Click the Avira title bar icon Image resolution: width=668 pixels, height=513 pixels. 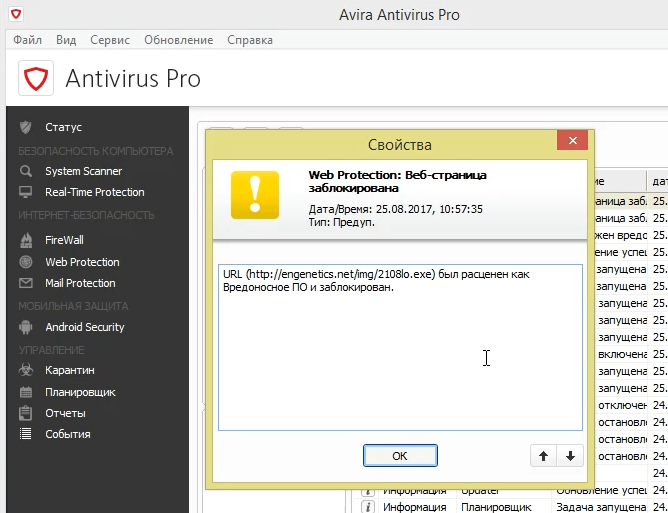(x=16, y=14)
